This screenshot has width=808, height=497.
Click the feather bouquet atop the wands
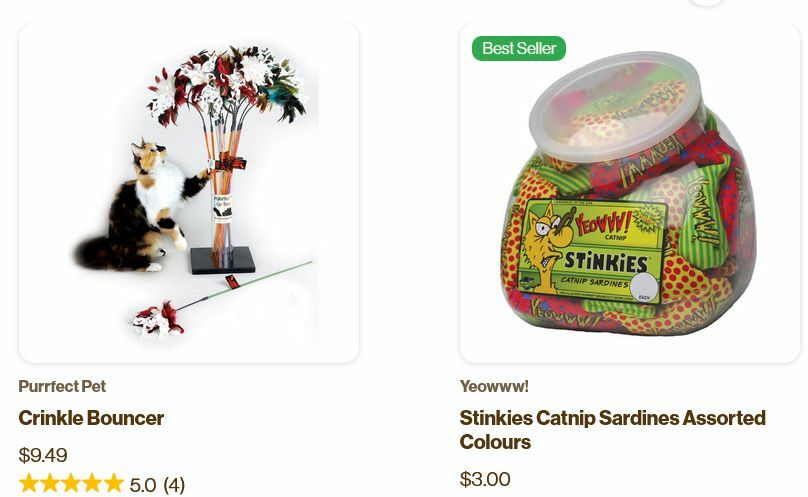[227, 85]
